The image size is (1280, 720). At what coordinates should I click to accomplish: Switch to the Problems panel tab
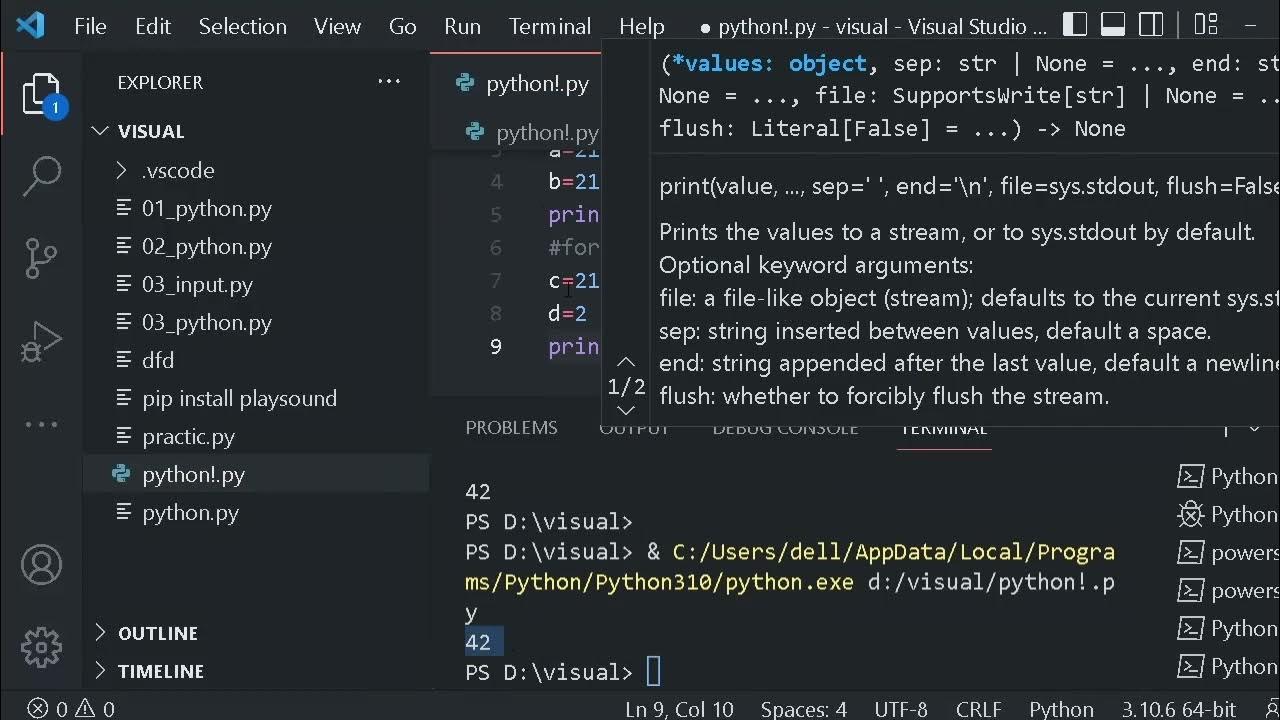[511, 428]
